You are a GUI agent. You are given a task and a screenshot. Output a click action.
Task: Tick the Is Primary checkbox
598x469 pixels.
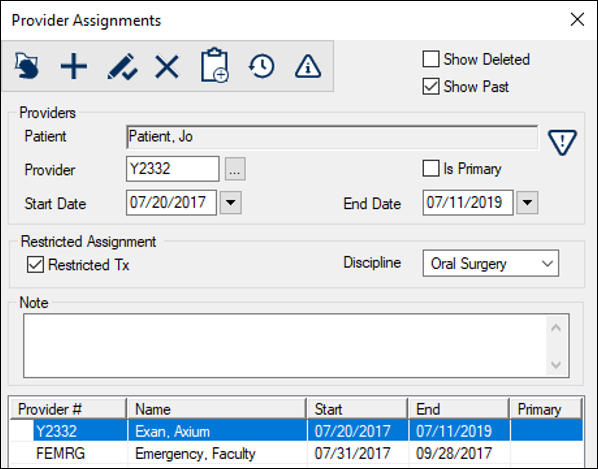431,168
